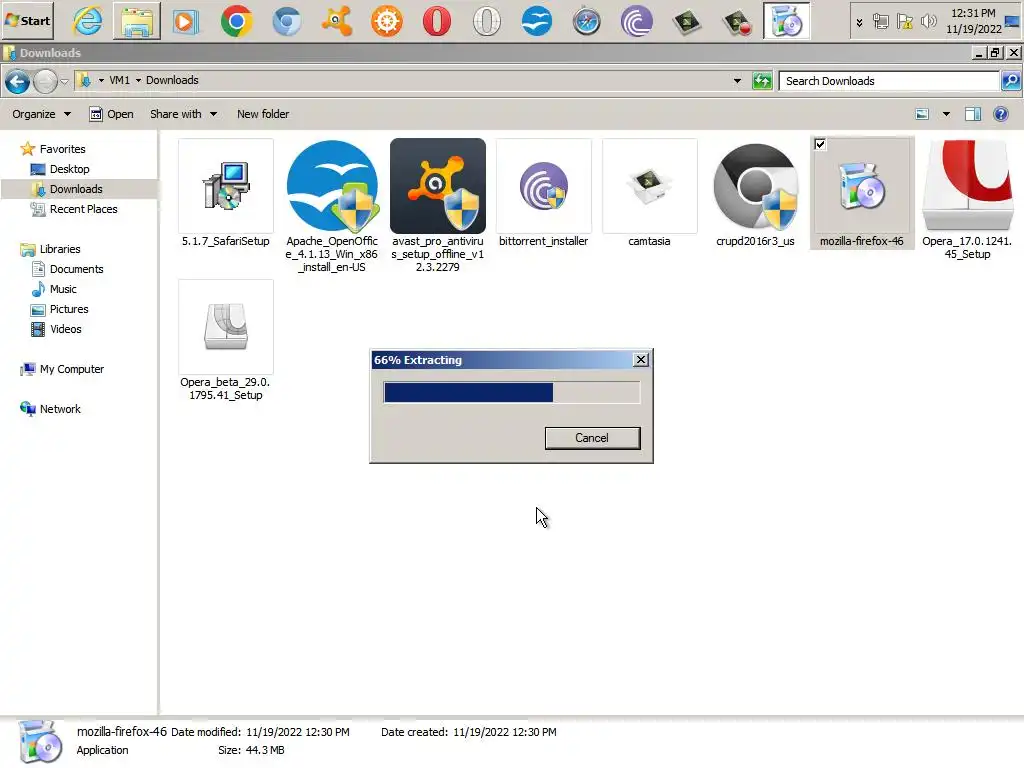
Task: Select crupd2016r3_us file
Action: [755, 193]
